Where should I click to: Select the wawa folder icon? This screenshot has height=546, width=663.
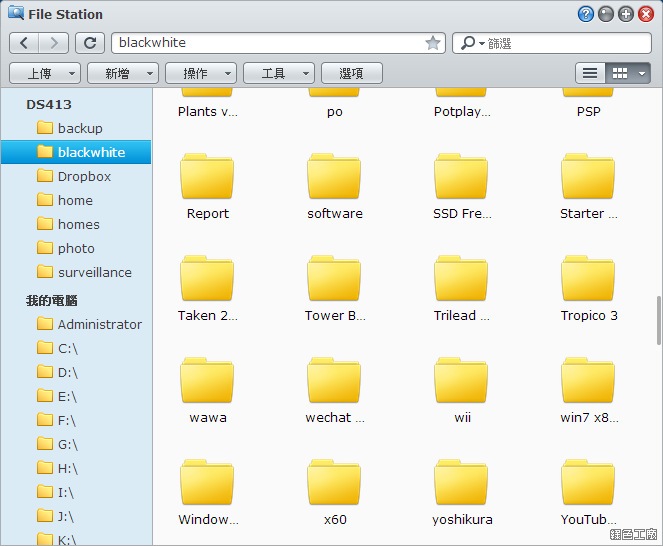click(x=207, y=380)
